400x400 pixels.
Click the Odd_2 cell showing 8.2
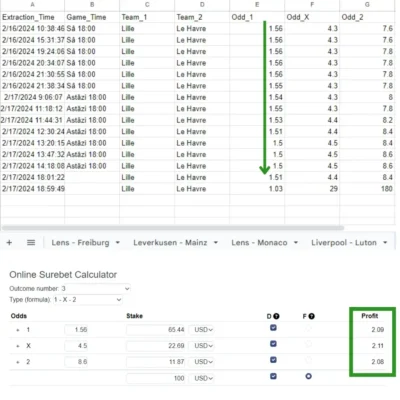coord(367,120)
